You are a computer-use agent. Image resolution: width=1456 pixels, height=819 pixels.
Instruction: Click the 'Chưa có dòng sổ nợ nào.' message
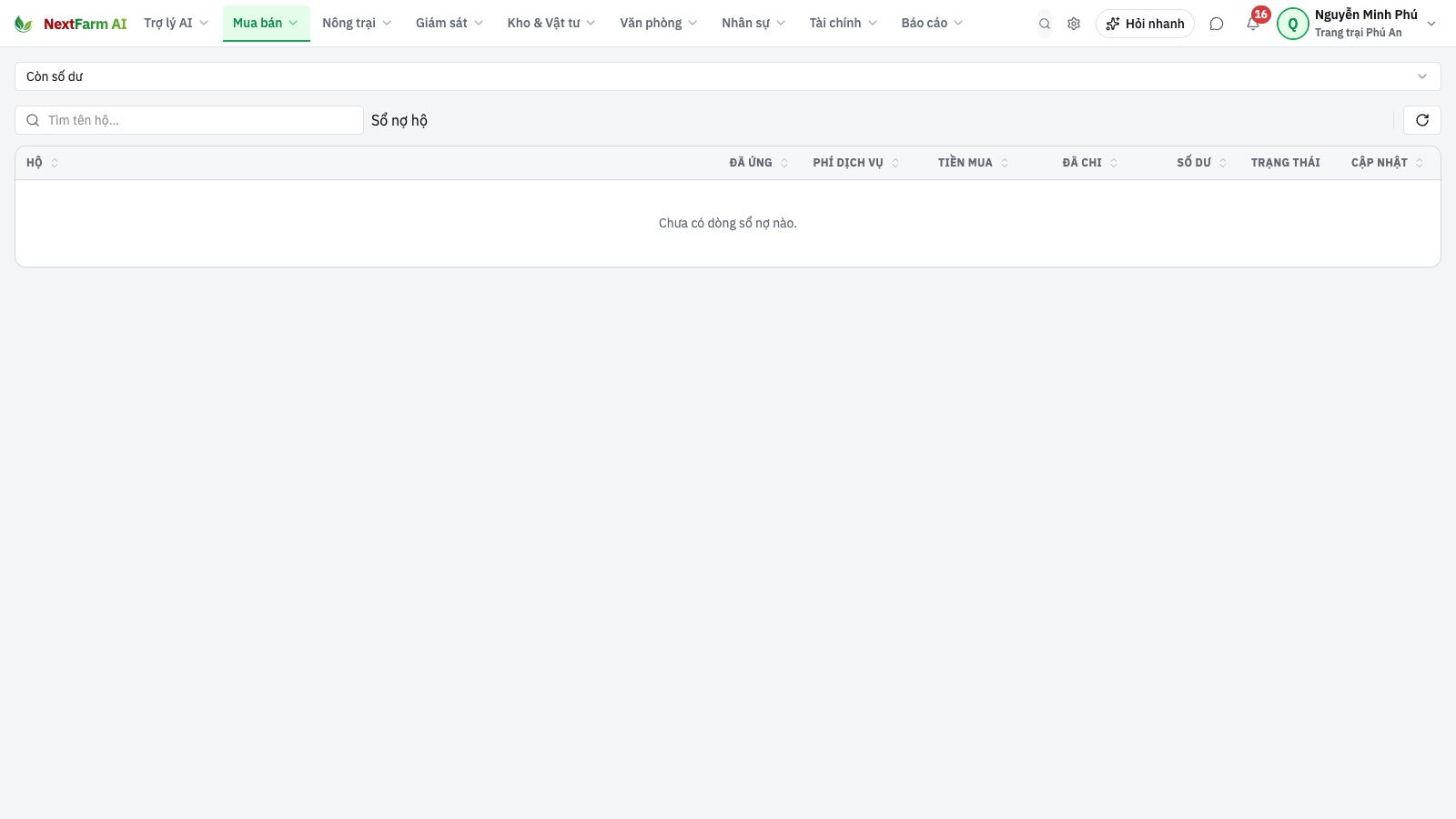coord(728,223)
